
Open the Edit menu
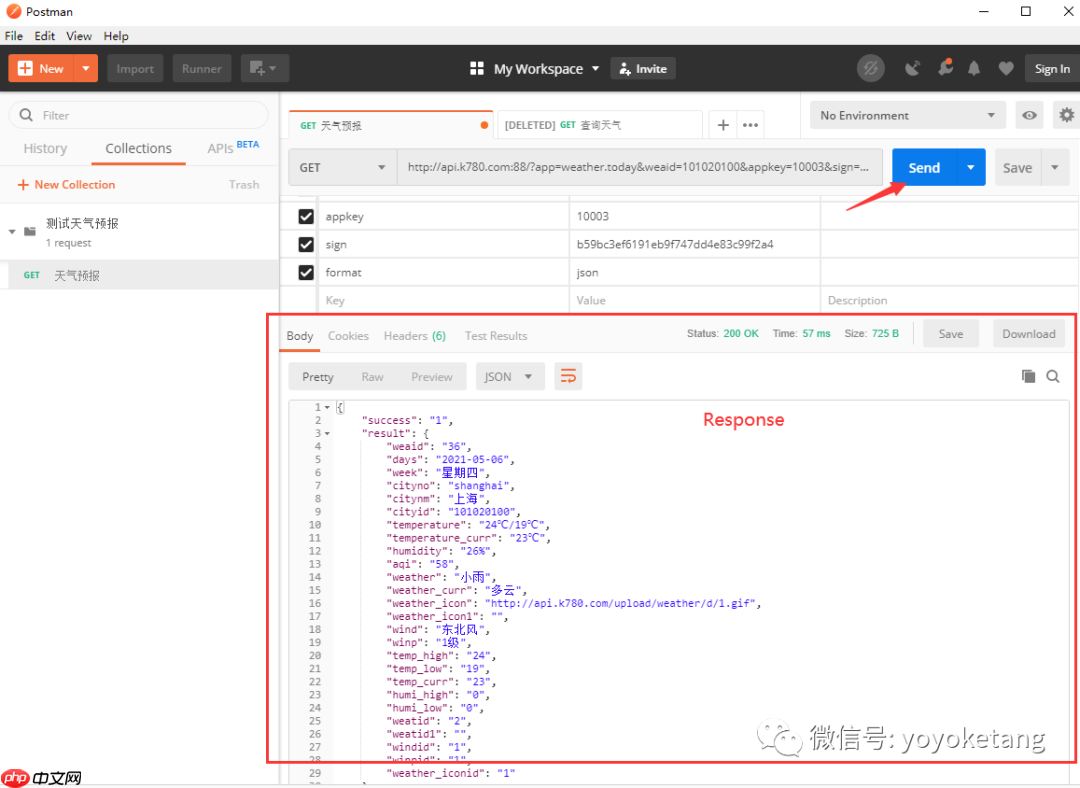tap(45, 36)
